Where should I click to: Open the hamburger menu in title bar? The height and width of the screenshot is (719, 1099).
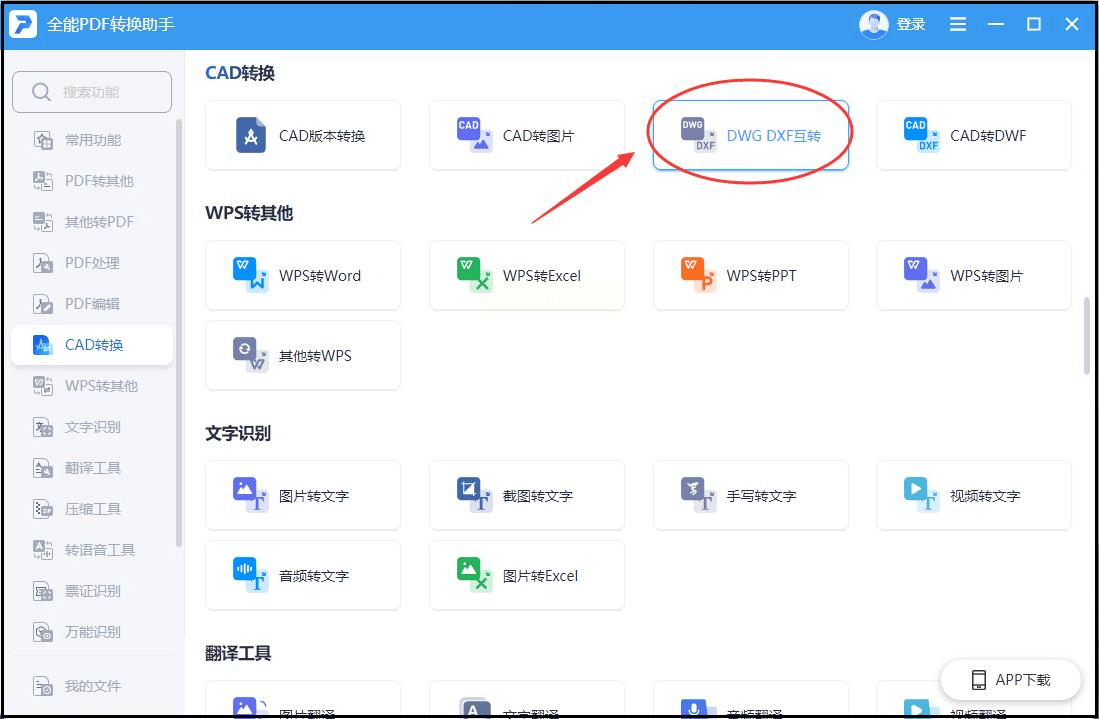958,24
